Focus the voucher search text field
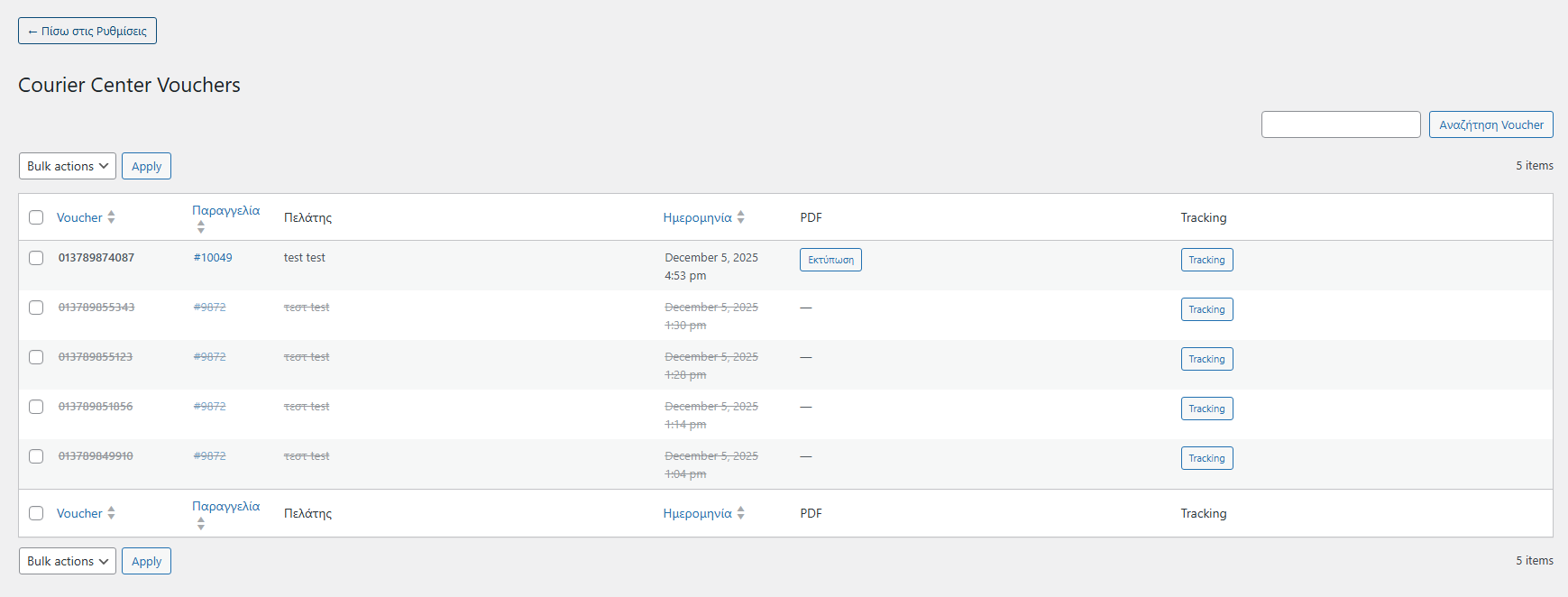The image size is (1568, 597). [x=1340, y=124]
